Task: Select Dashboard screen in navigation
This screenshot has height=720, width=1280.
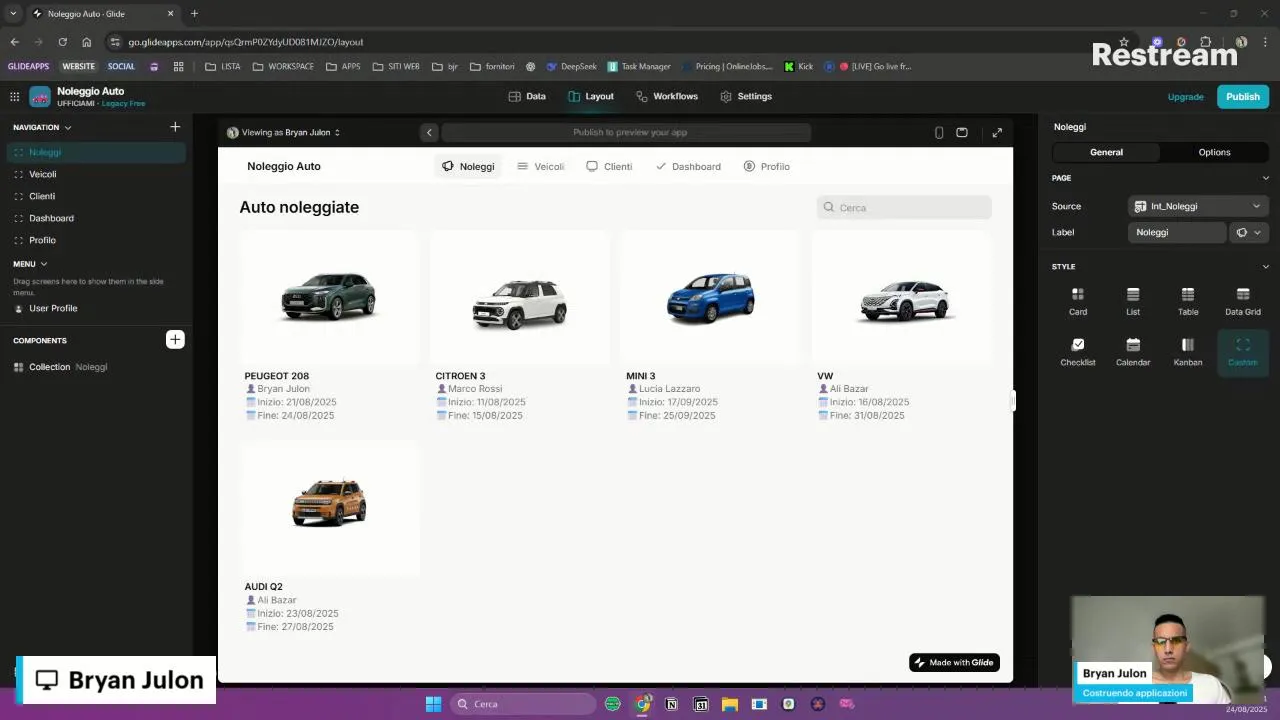Action: point(96,218)
